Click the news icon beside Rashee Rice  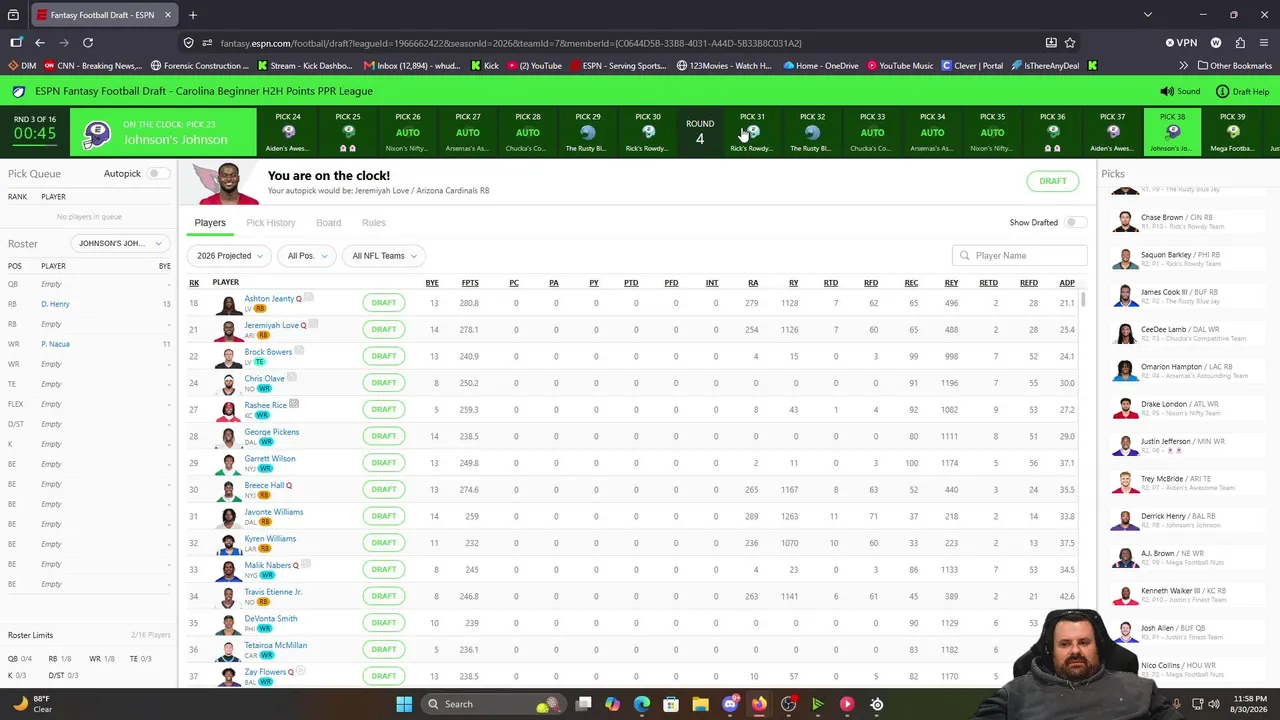coord(294,404)
